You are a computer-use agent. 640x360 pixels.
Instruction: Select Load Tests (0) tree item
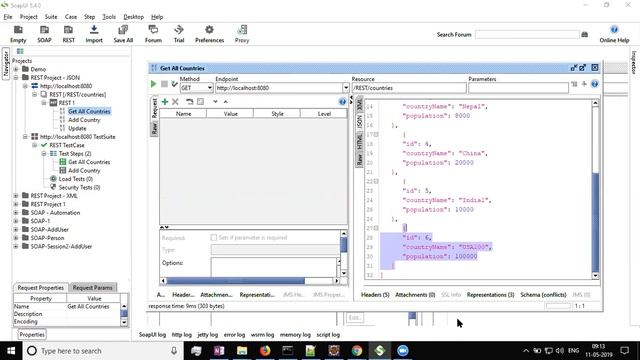[x=76, y=179]
